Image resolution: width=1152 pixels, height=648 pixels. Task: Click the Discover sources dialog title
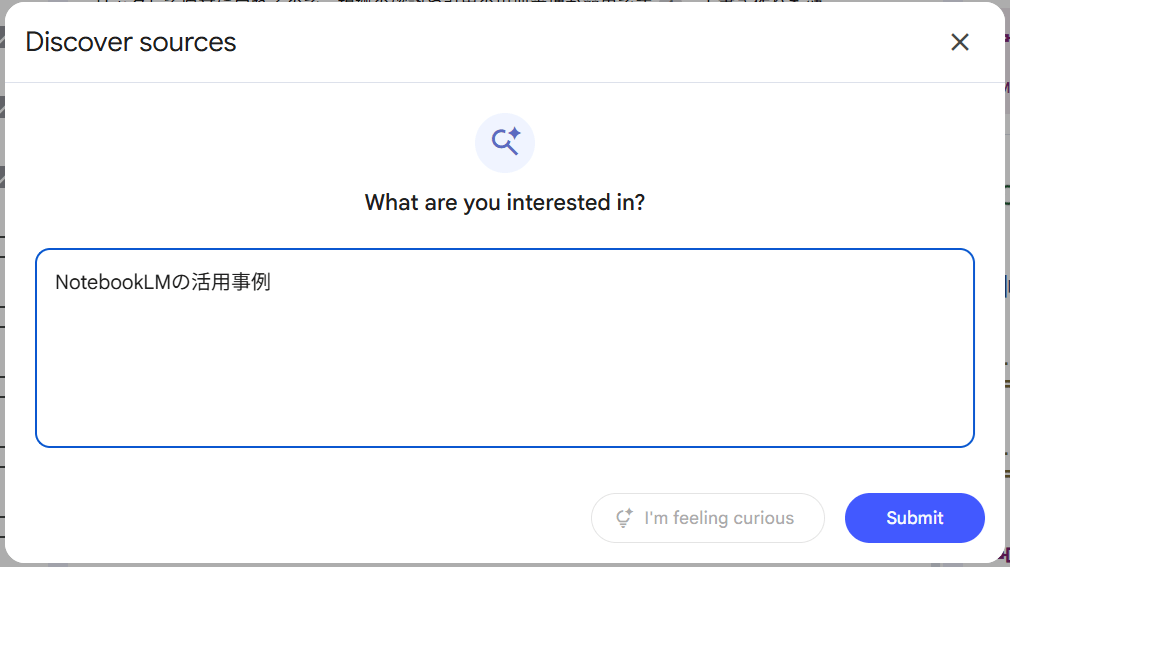131,42
